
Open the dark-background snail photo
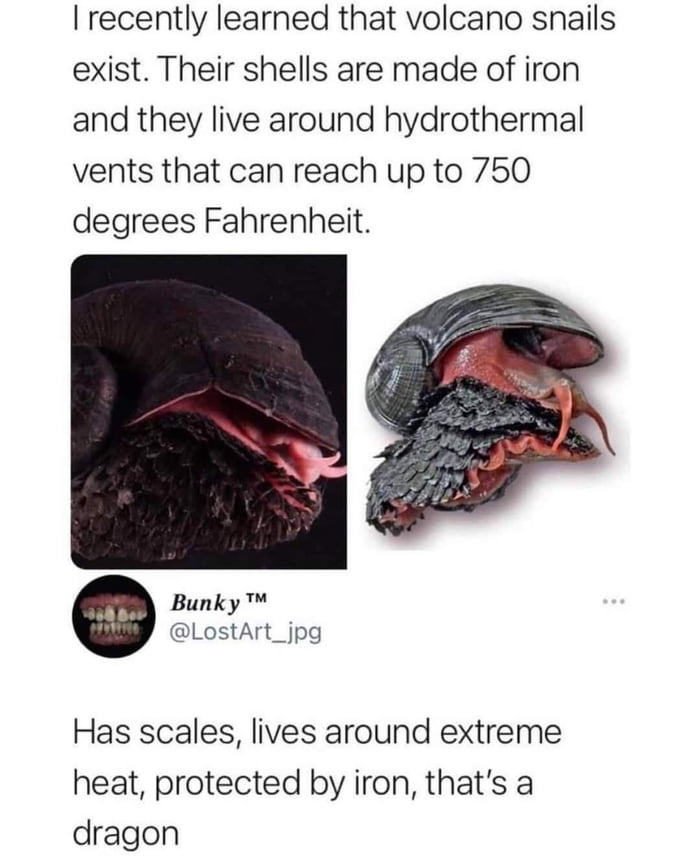coord(209,412)
